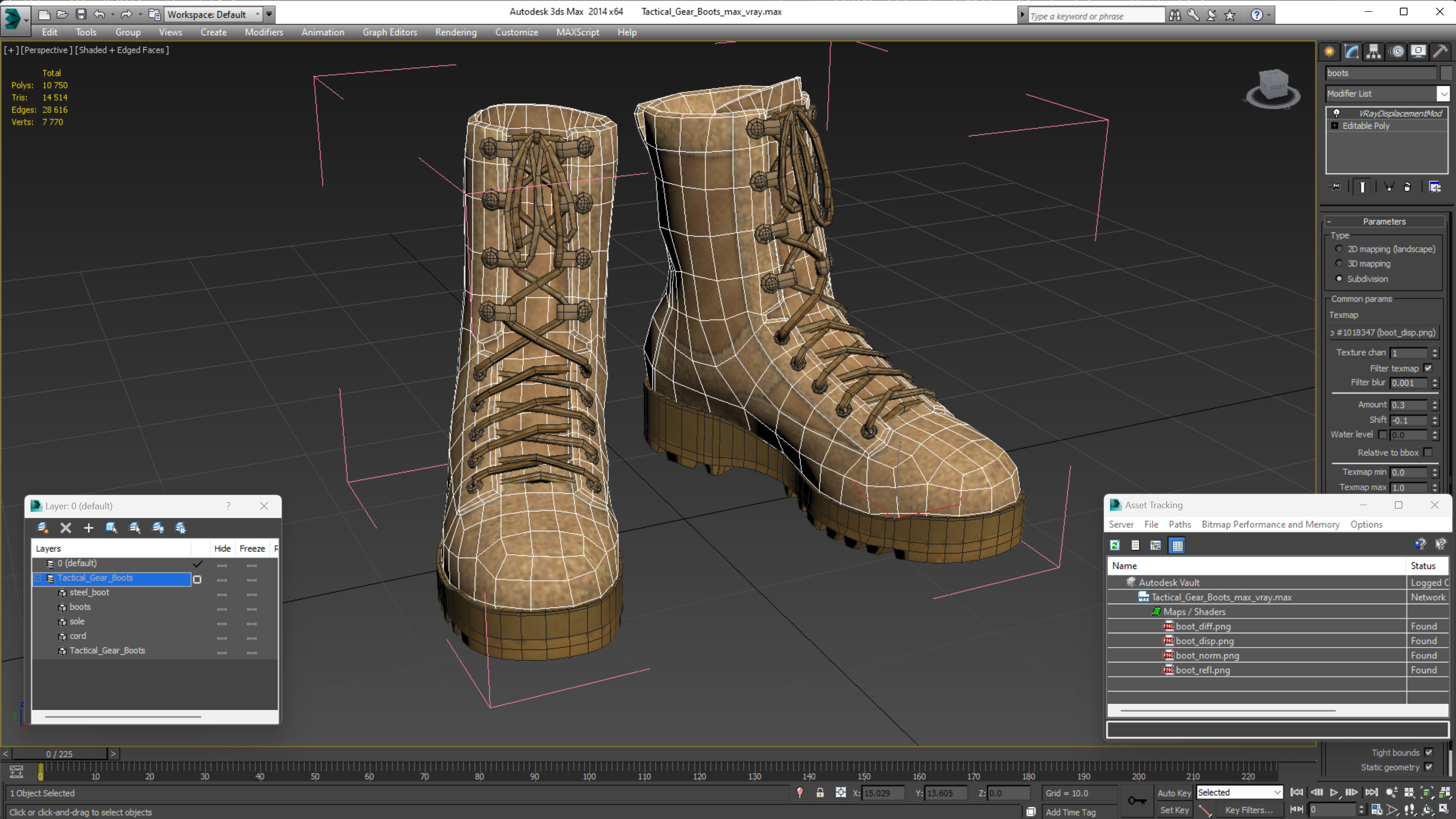Toggle Filter texmap checkbox
Screen dimensions: 1456x819
point(1428,368)
